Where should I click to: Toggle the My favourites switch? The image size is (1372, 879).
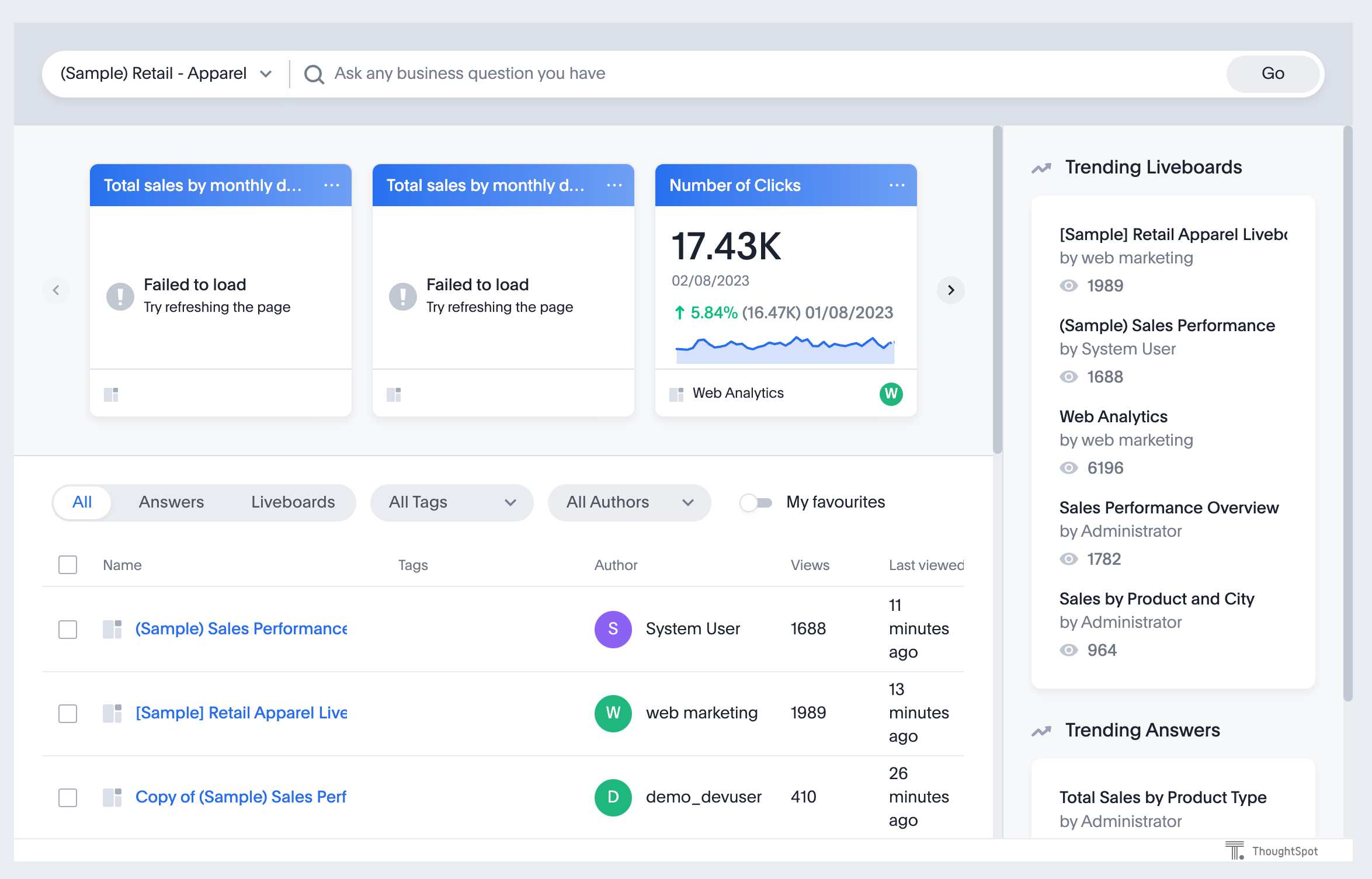tap(756, 502)
